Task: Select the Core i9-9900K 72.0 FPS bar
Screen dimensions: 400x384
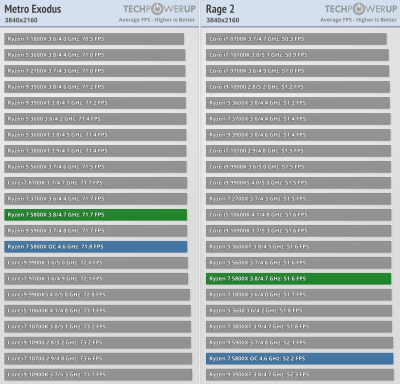Action: pos(96,263)
